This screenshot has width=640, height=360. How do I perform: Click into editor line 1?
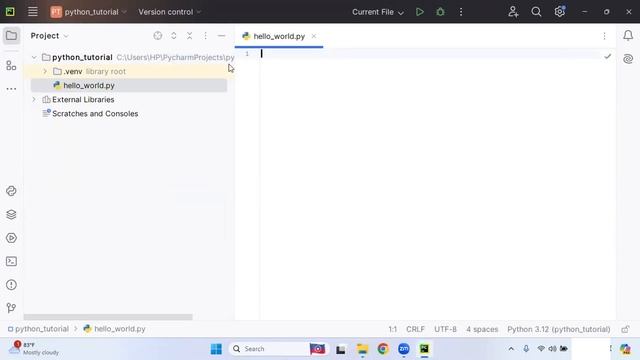coord(429,54)
